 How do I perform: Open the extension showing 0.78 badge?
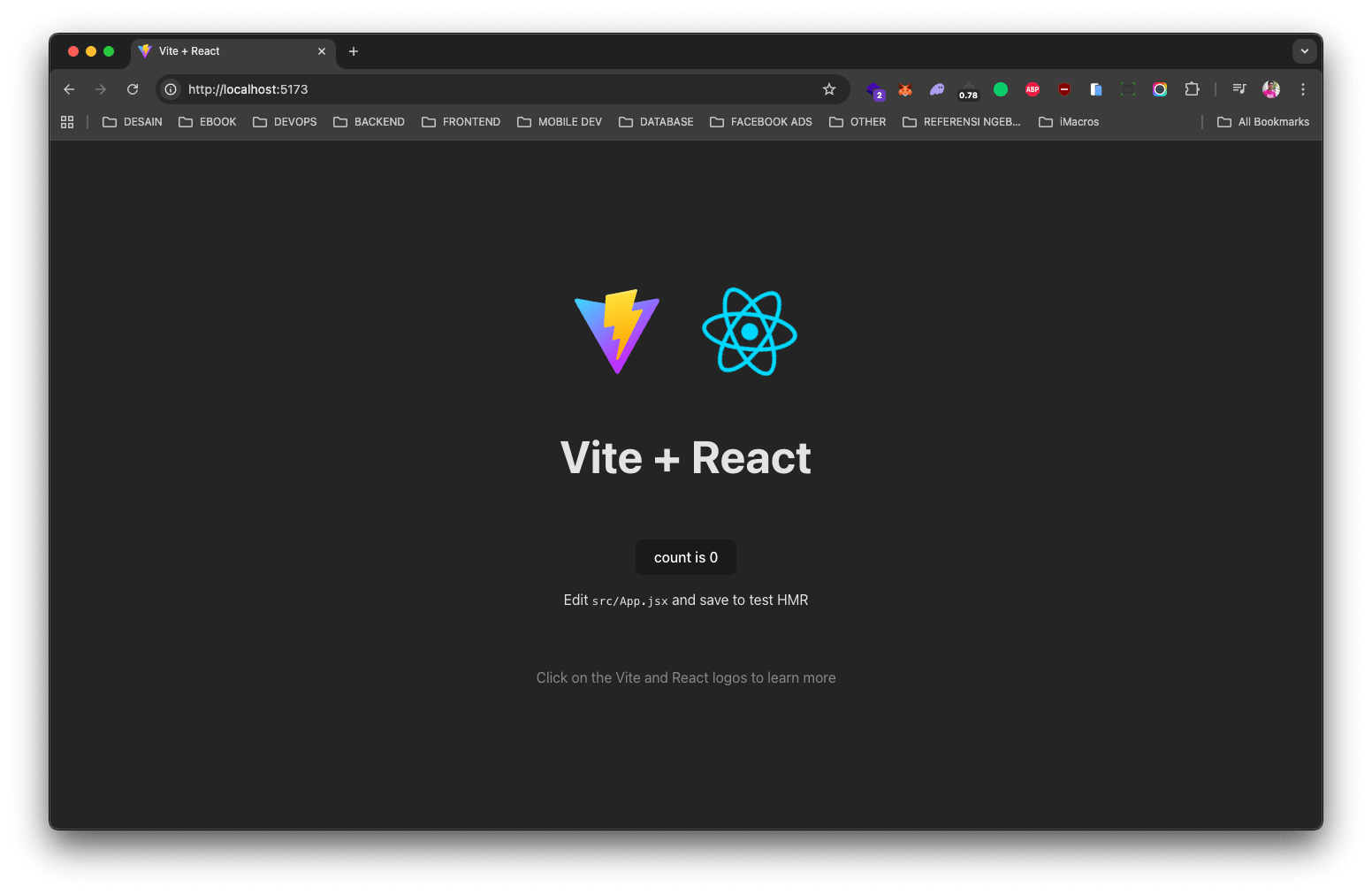[x=969, y=90]
